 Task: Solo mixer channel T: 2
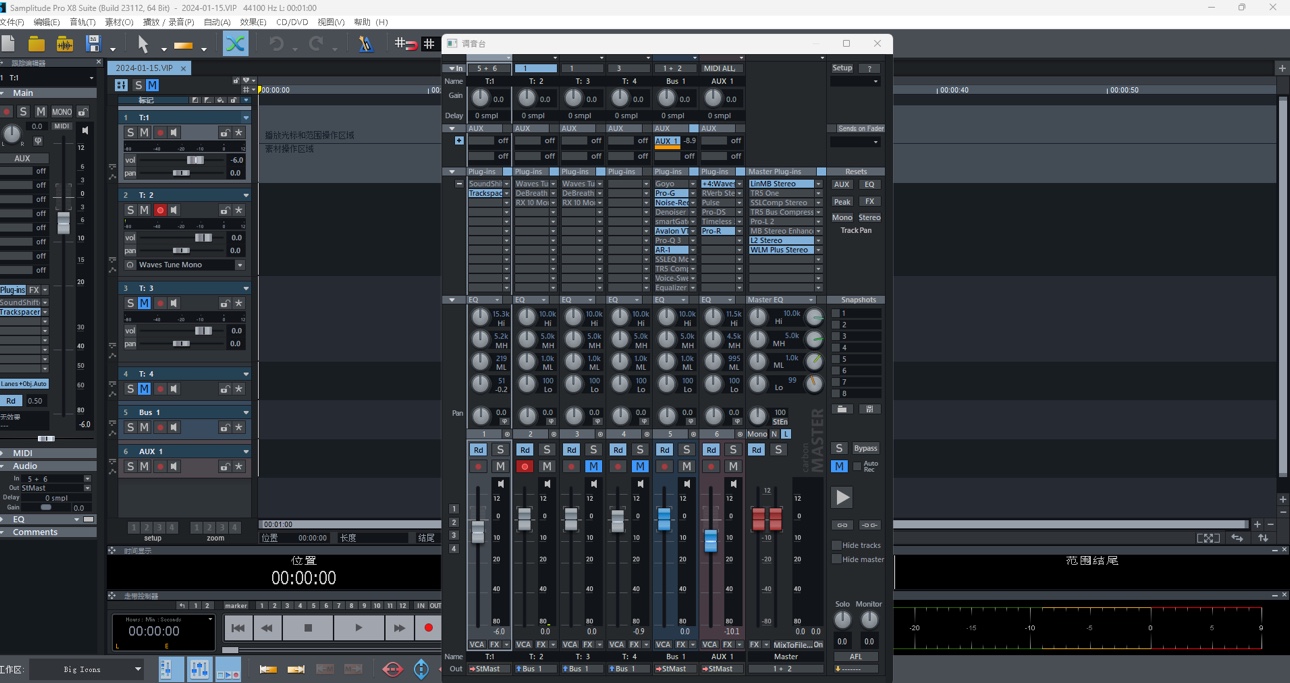coord(547,450)
